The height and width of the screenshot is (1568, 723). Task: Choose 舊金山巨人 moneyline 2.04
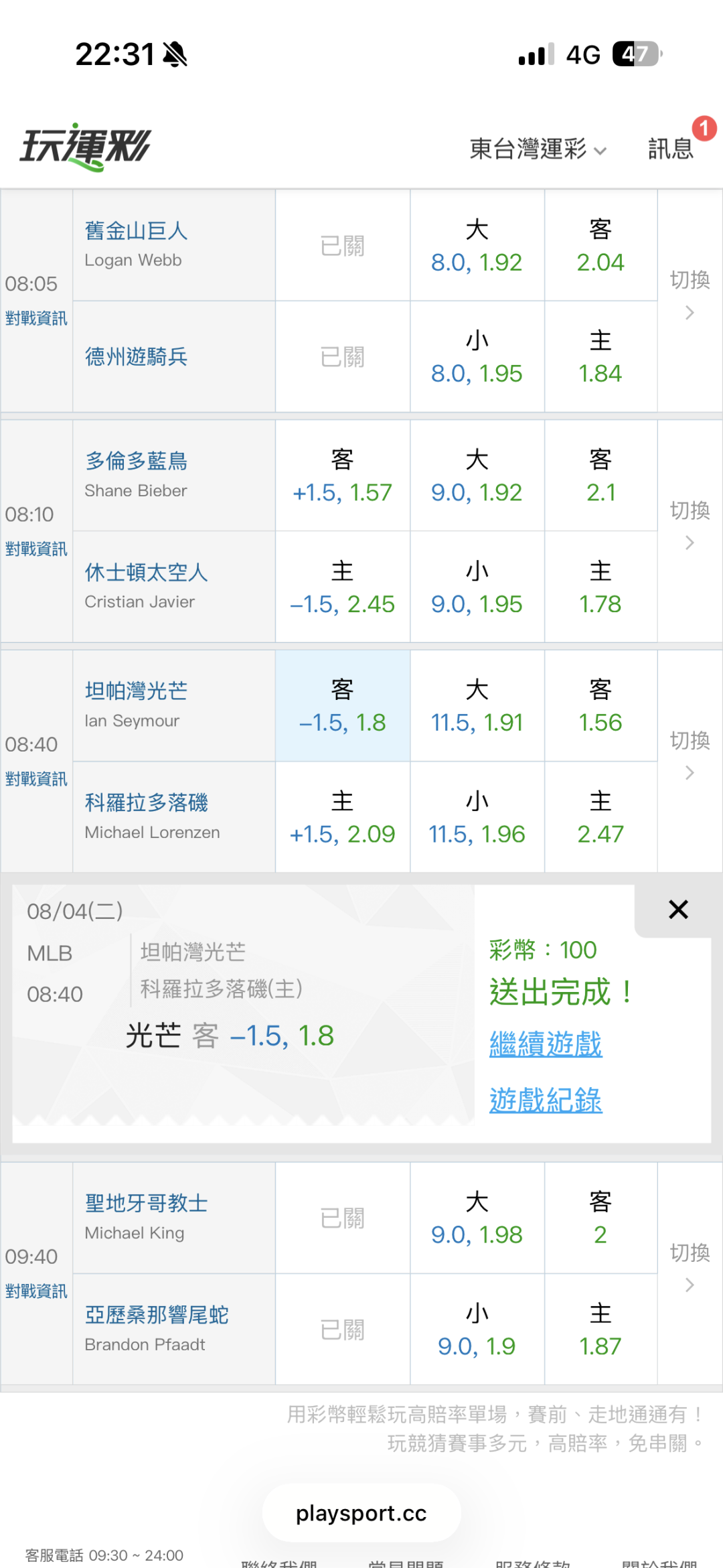600,246
